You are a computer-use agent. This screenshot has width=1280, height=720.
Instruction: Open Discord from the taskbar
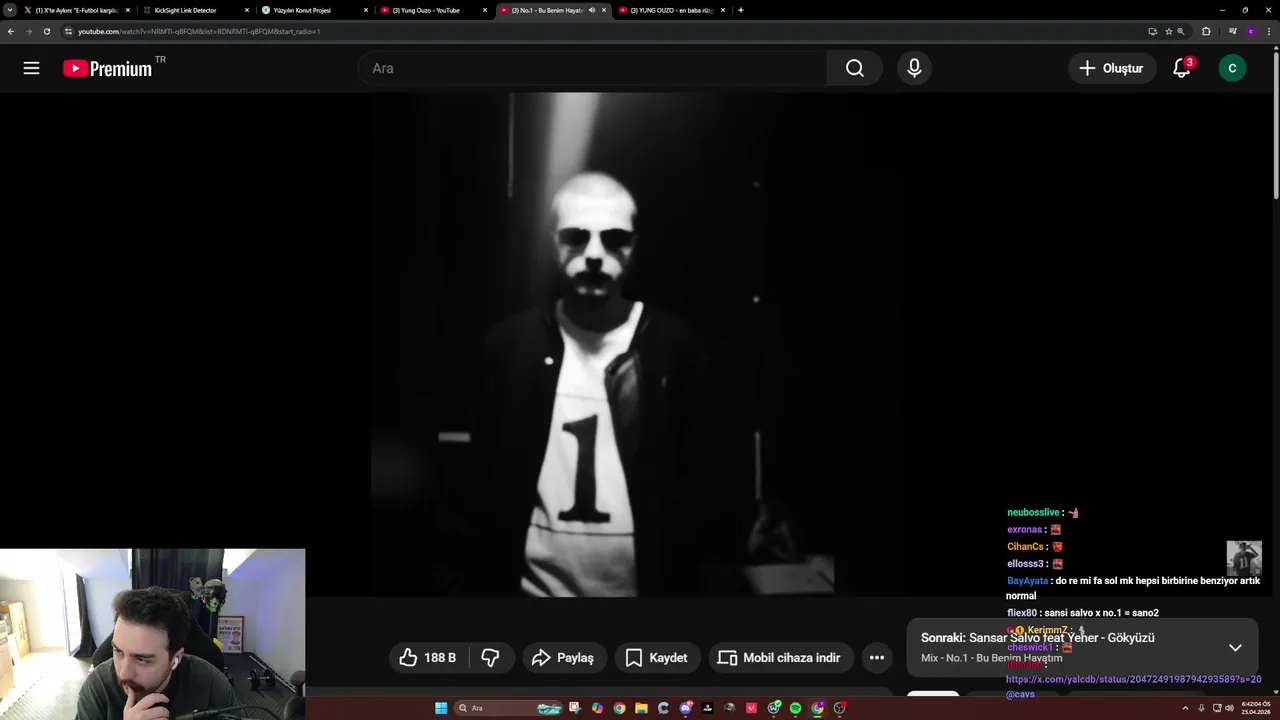tap(686, 708)
